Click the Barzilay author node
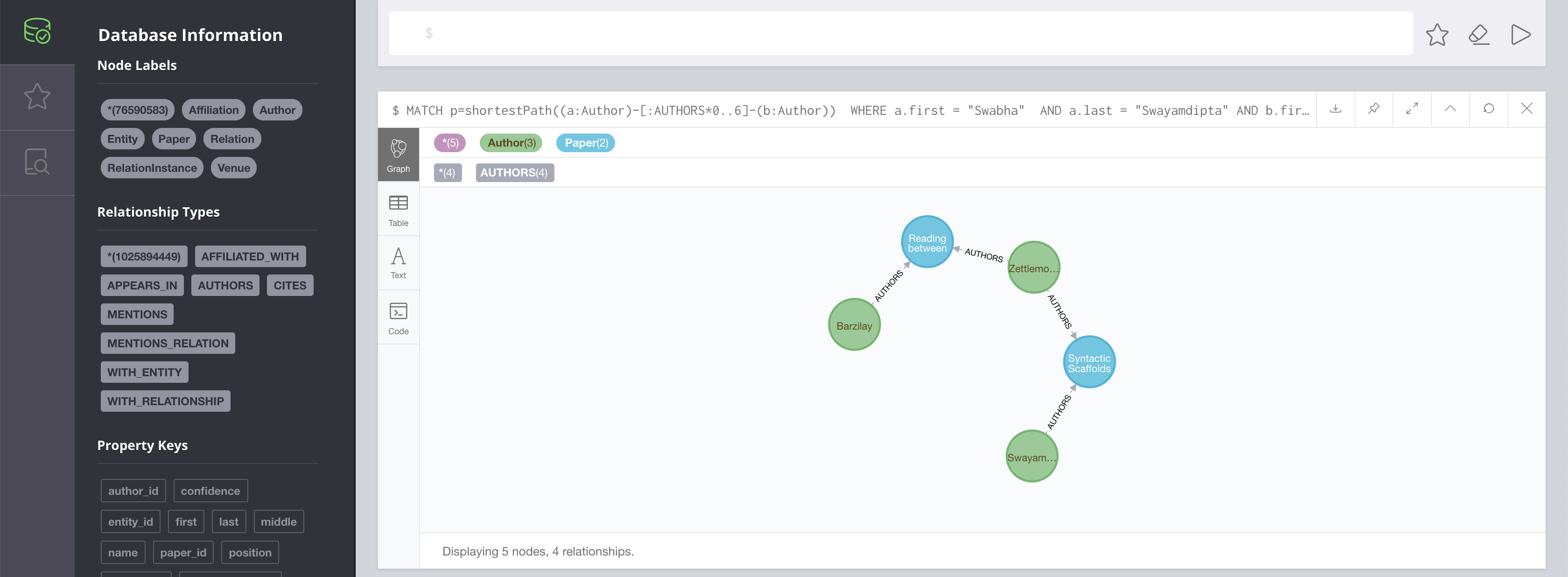Viewport: 1568px width, 577px height. pyautogui.click(x=854, y=325)
